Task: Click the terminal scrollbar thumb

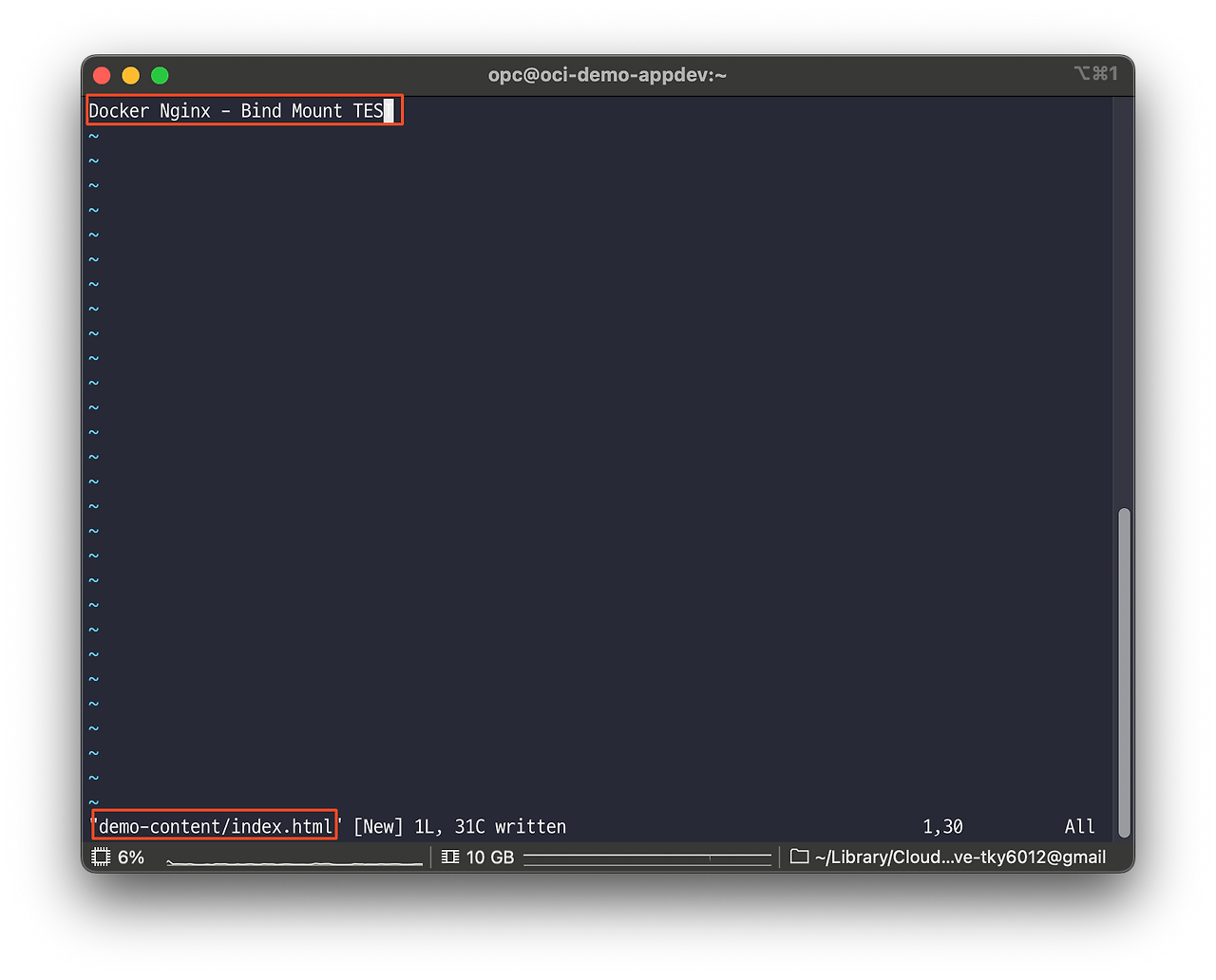Action: click(x=1124, y=671)
